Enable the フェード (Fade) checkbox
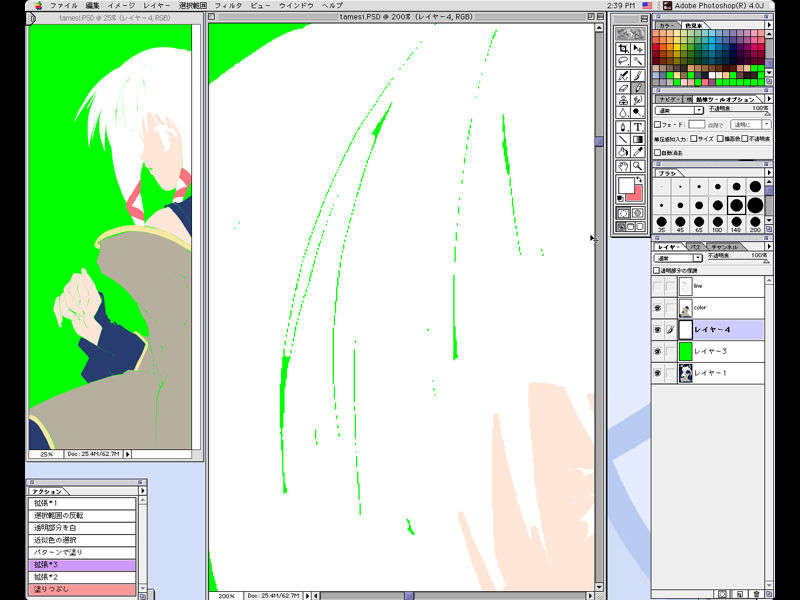The width and height of the screenshot is (800, 600). (658, 124)
